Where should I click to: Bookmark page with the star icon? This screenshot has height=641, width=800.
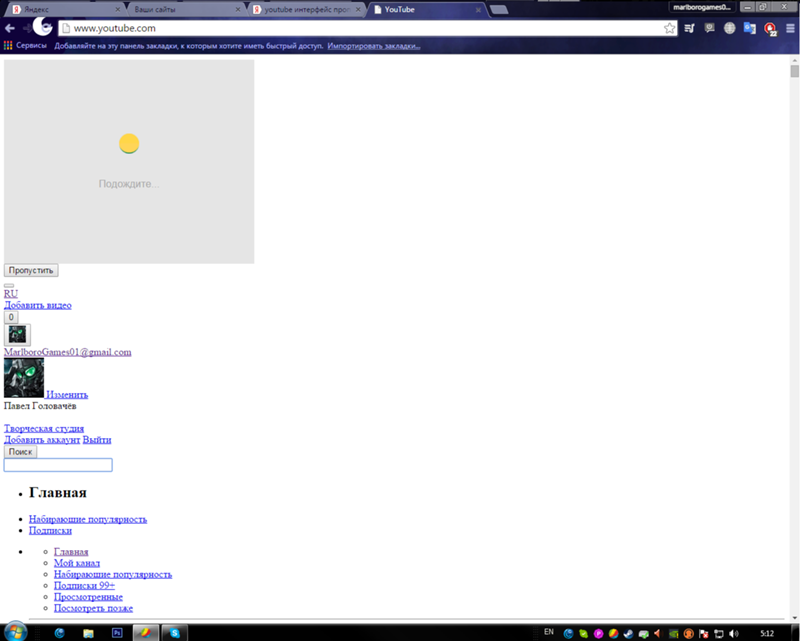669,28
